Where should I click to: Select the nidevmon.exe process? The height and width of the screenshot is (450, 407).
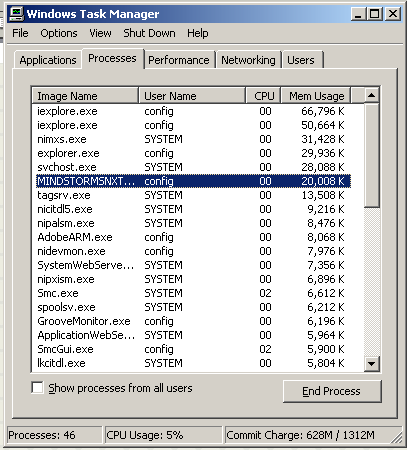click(x=193, y=251)
